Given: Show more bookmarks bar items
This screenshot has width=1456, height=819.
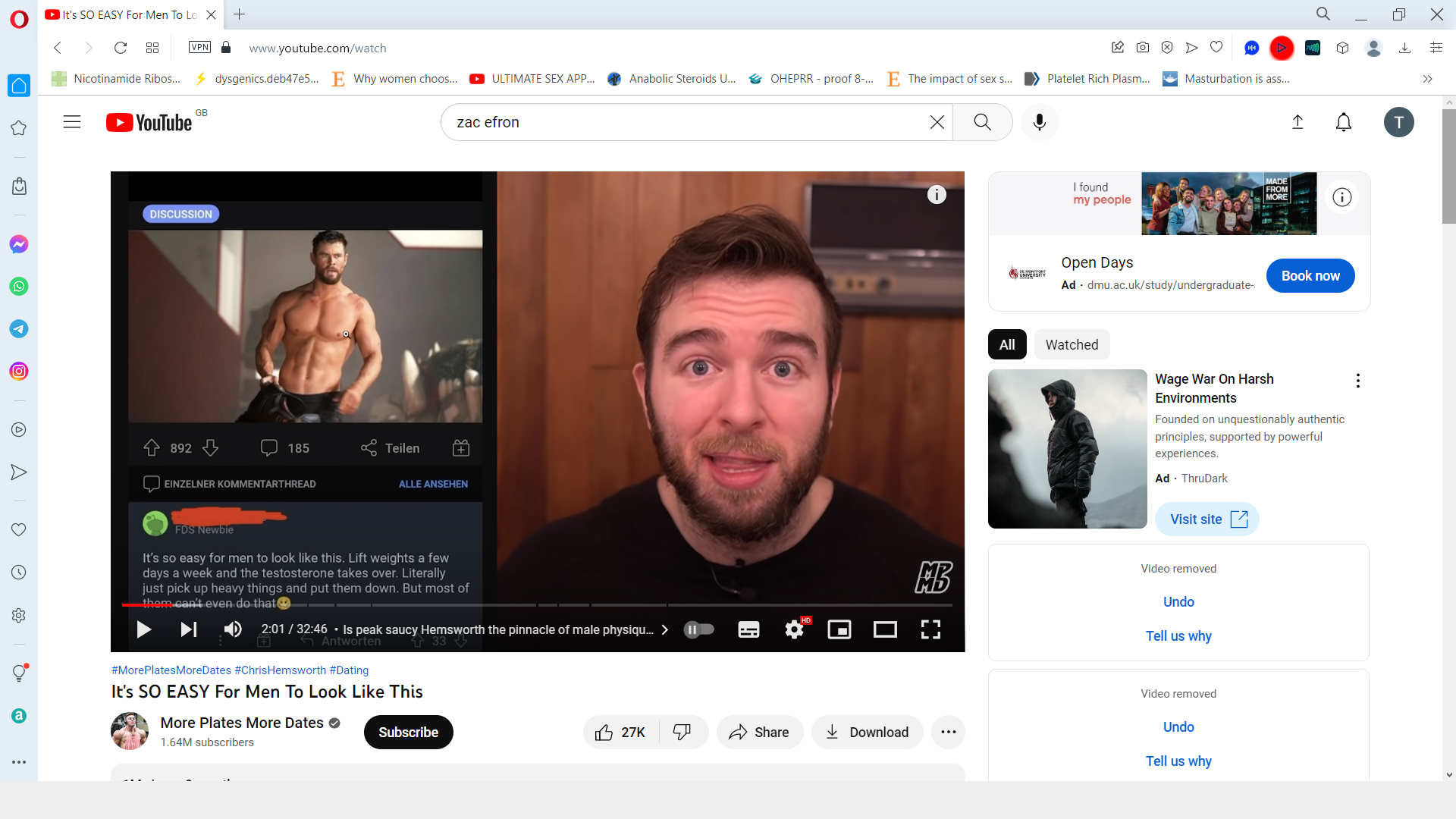Looking at the screenshot, I should click(x=1427, y=79).
